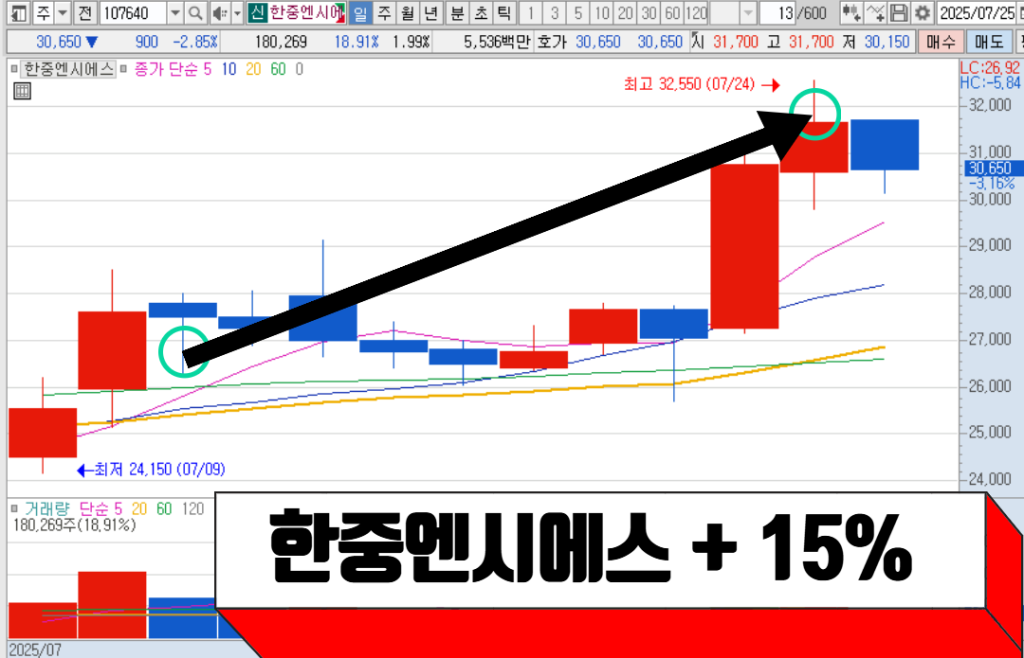Choose the 30 interval button
Viewport: 1024px width, 658px height.
click(649, 12)
